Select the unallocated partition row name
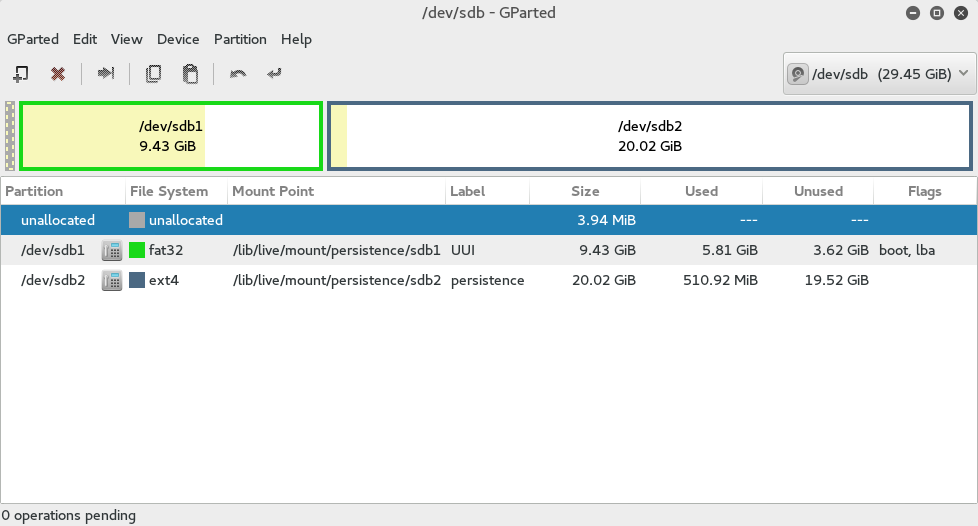Image resolution: width=978 pixels, height=526 pixels. tap(58, 220)
